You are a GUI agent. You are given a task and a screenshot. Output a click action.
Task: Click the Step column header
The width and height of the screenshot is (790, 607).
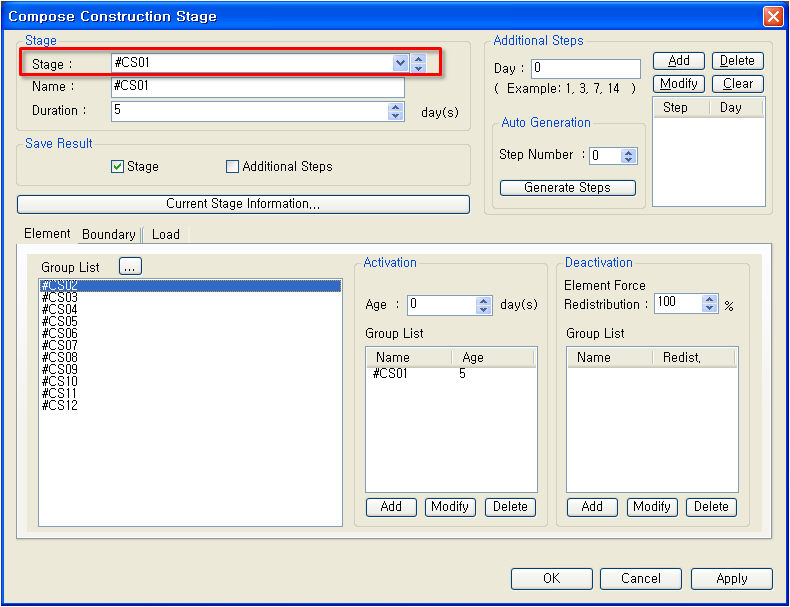[681, 108]
